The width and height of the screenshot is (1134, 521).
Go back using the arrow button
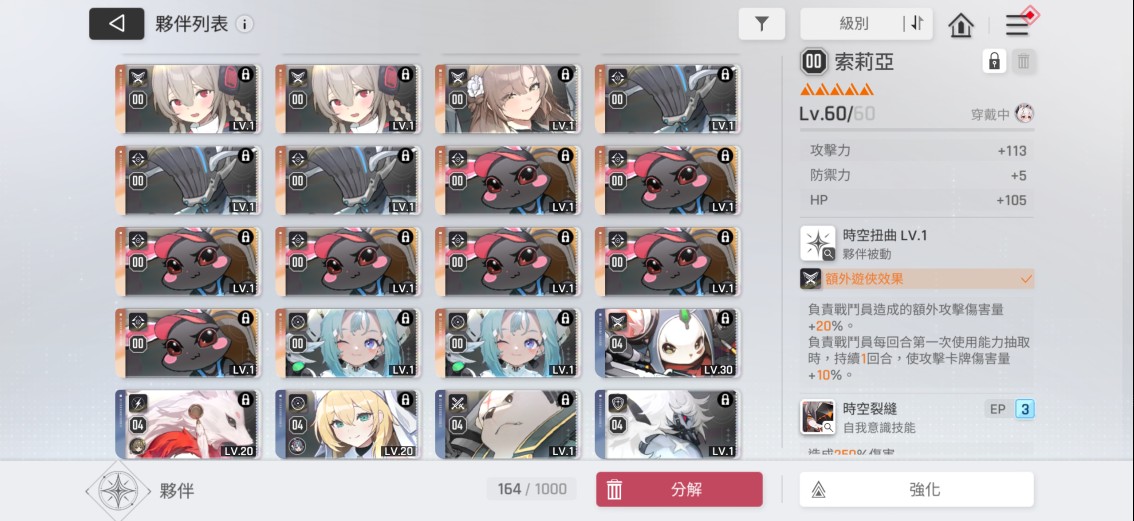coord(116,24)
